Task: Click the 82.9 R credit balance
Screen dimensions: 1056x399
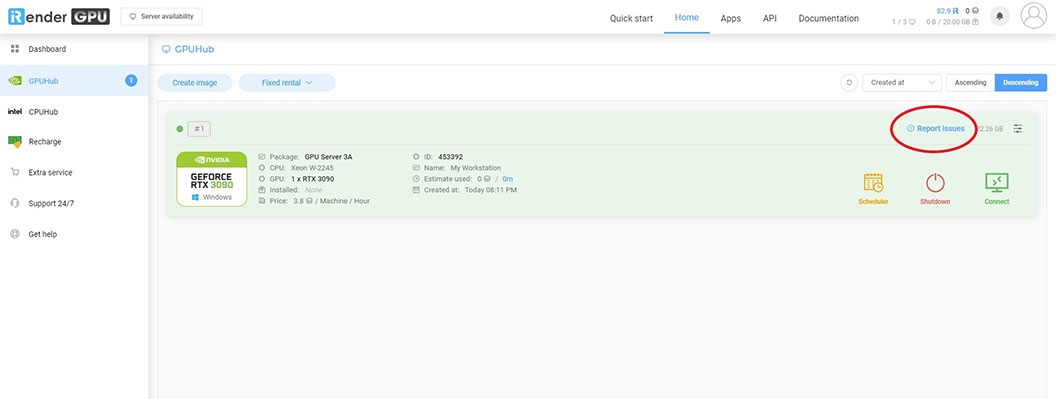Action: [x=948, y=11]
